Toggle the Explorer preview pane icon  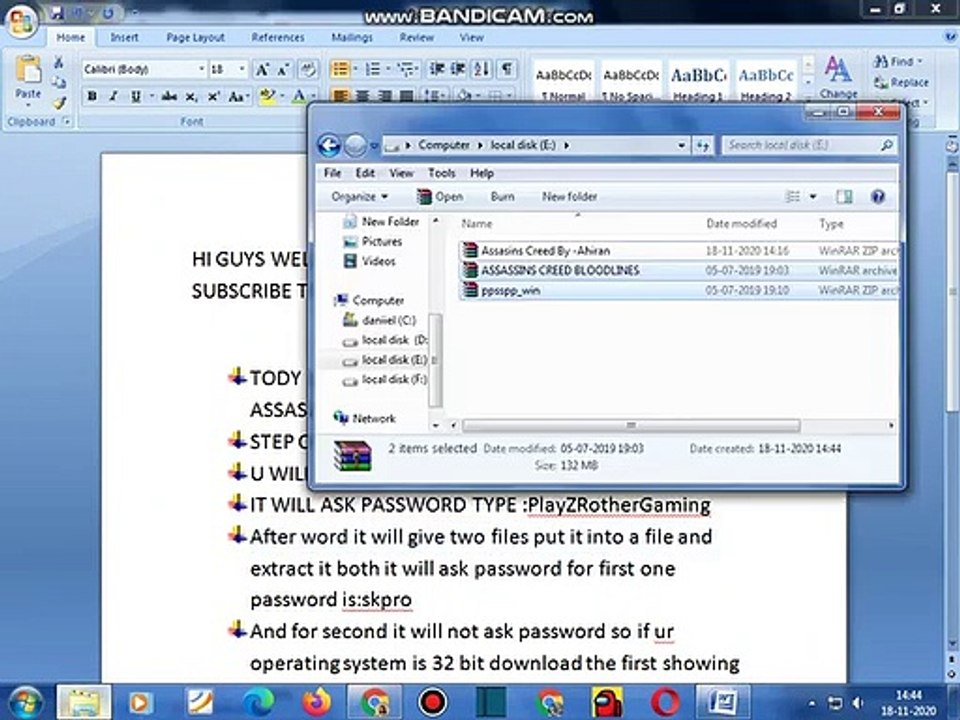point(844,197)
